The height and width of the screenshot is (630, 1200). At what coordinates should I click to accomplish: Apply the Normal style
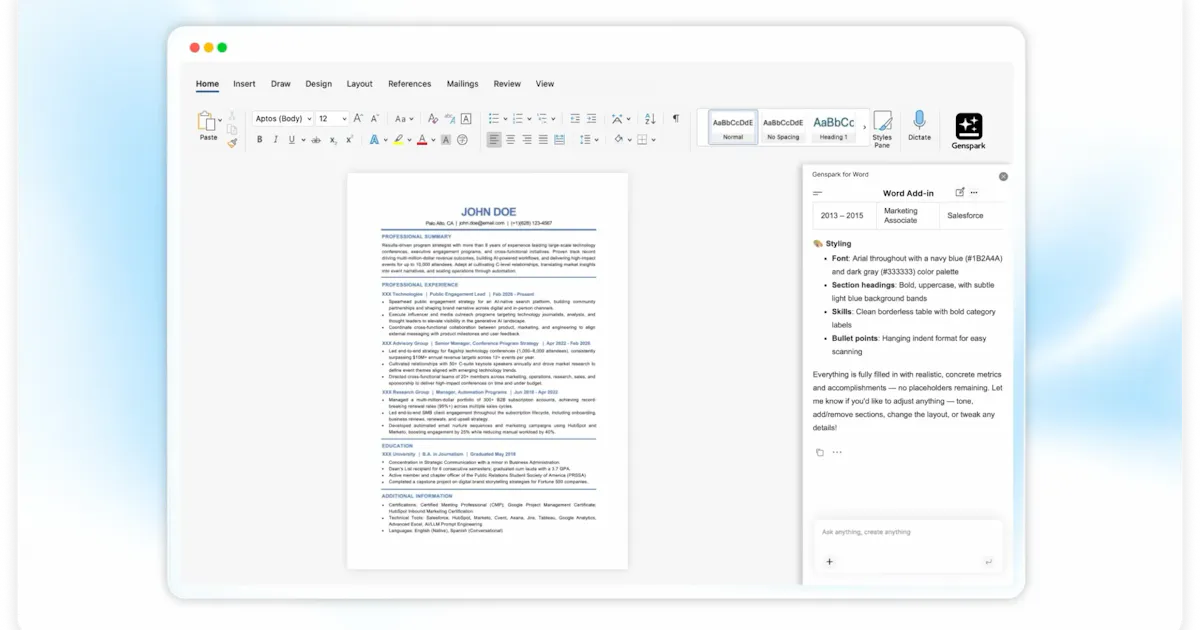[x=733, y=127]
